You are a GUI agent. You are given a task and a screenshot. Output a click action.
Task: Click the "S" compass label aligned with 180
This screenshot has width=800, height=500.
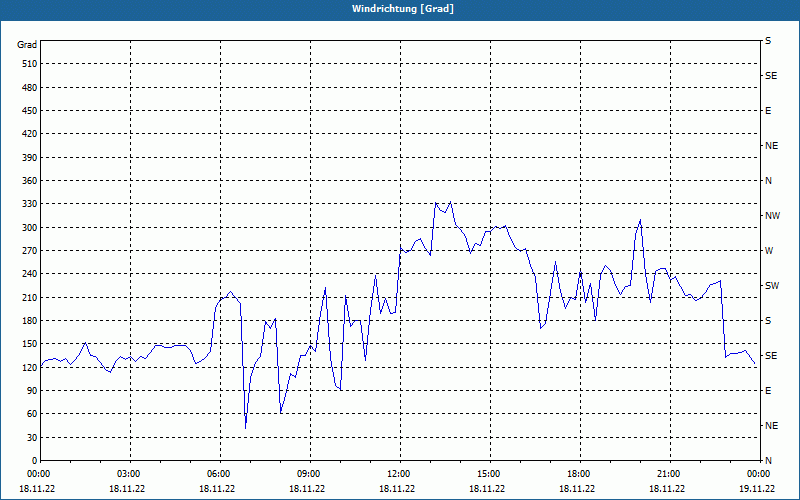tap(768, 321)
